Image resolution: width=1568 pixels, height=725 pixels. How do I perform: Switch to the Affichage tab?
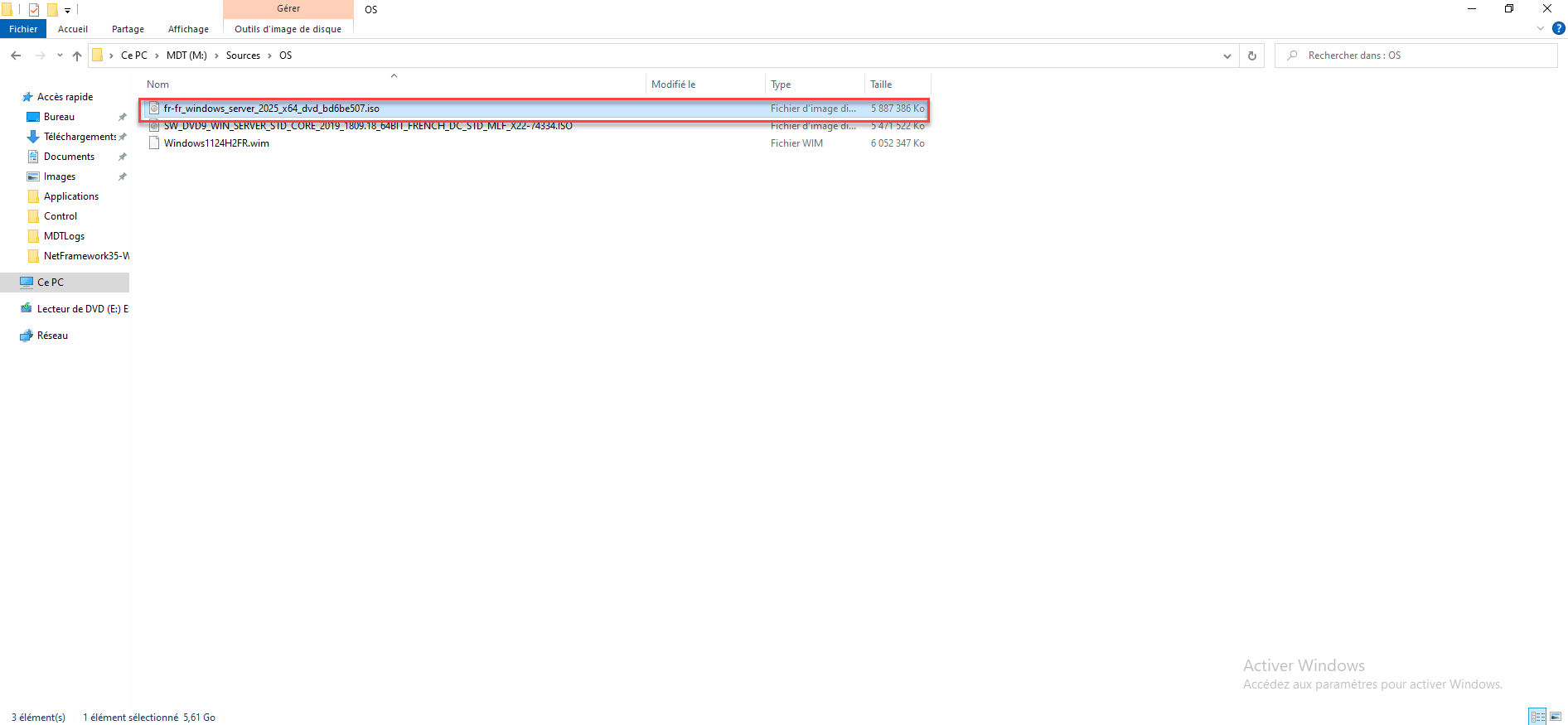click(188, 29)
